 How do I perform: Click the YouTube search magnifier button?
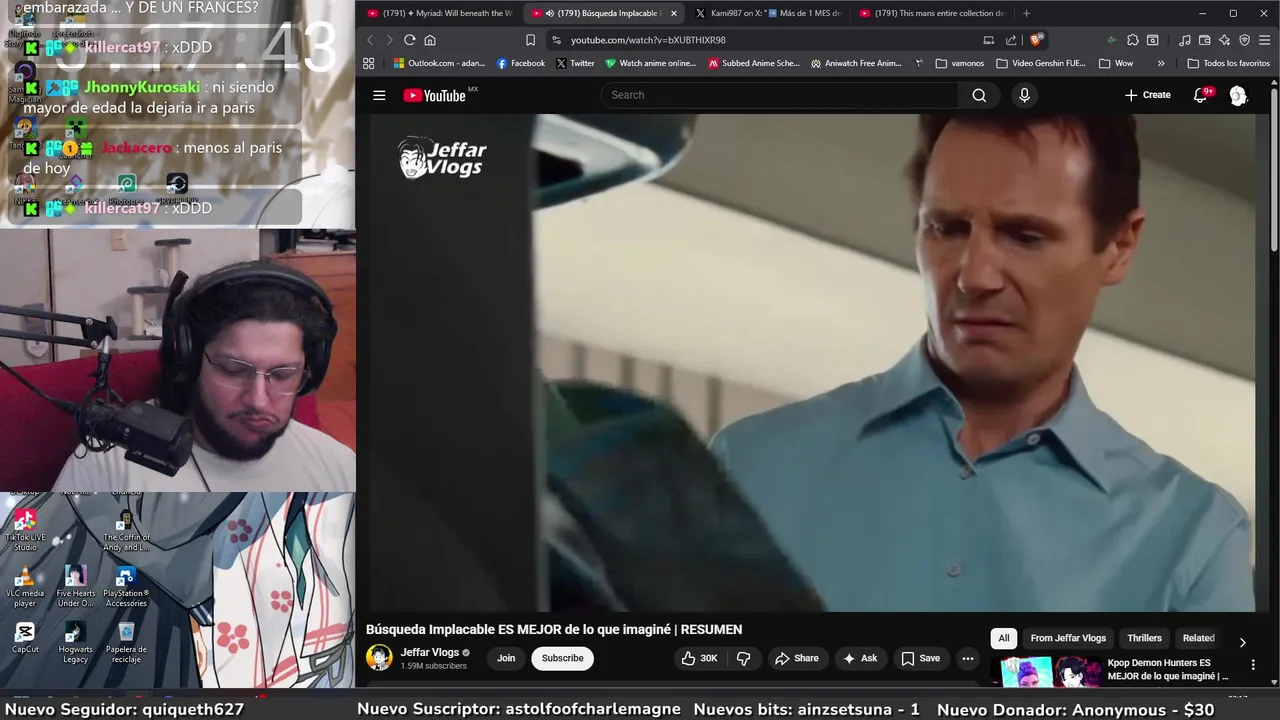(979, 95)
